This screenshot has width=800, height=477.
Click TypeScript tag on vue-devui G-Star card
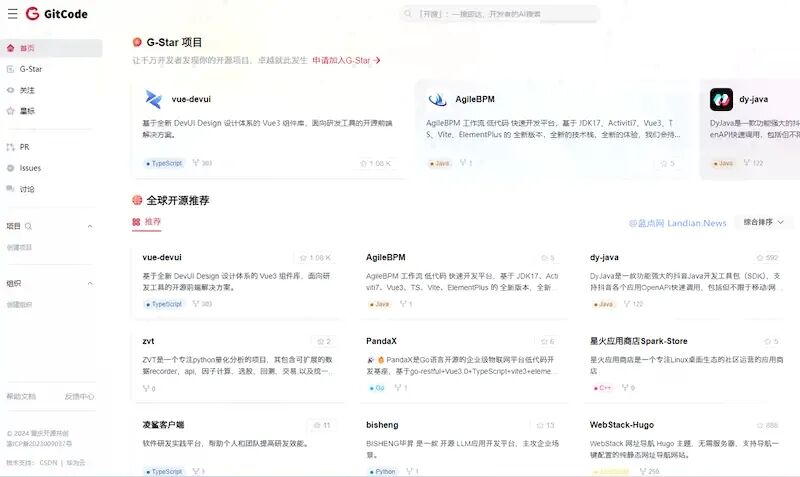pyautogui.click(x=164, y=163)
